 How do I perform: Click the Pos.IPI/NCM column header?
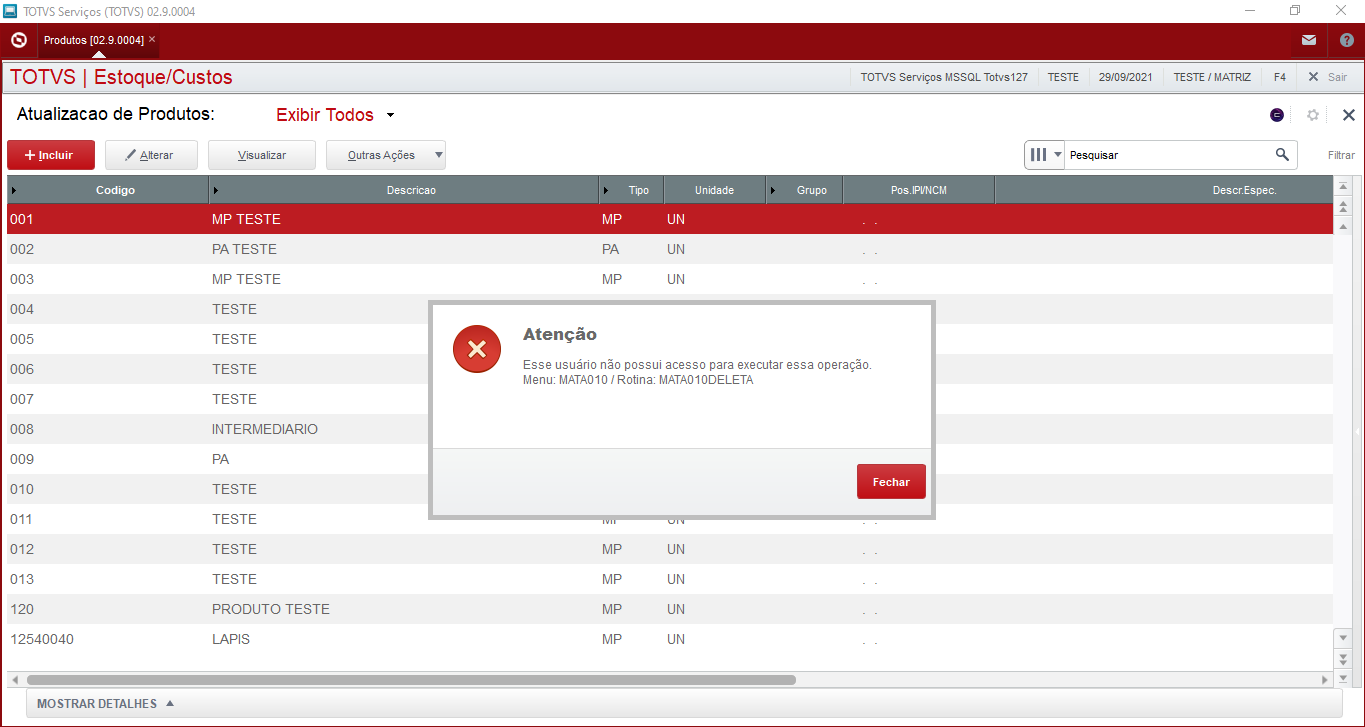coord(919,190)
